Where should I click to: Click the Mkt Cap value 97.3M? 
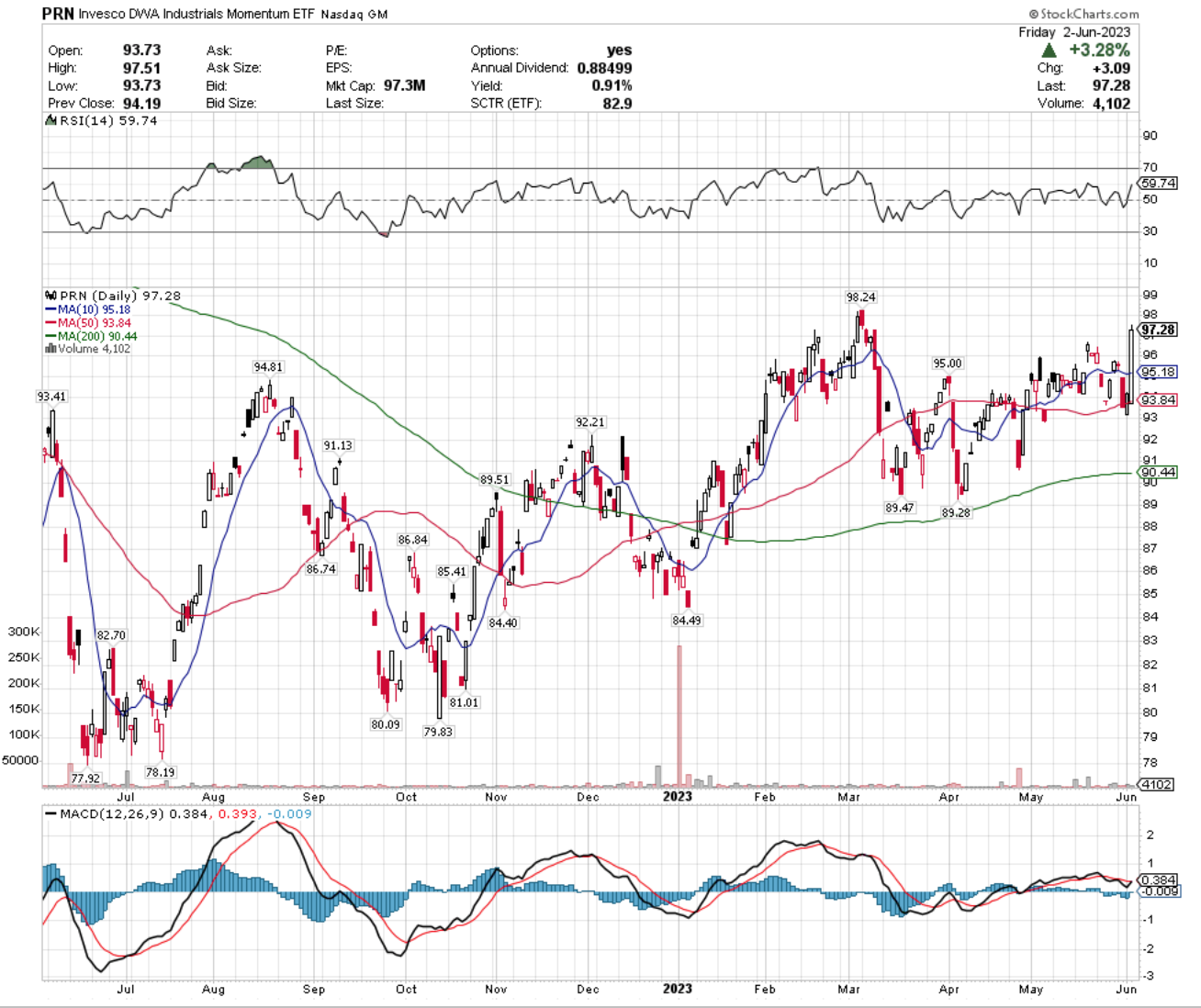404,85
